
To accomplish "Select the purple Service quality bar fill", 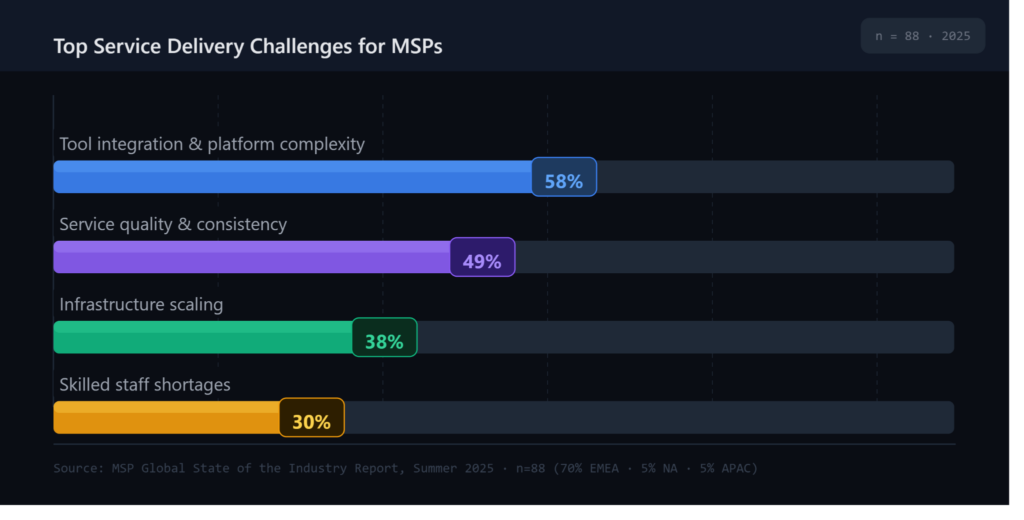I will coord(252,257).
